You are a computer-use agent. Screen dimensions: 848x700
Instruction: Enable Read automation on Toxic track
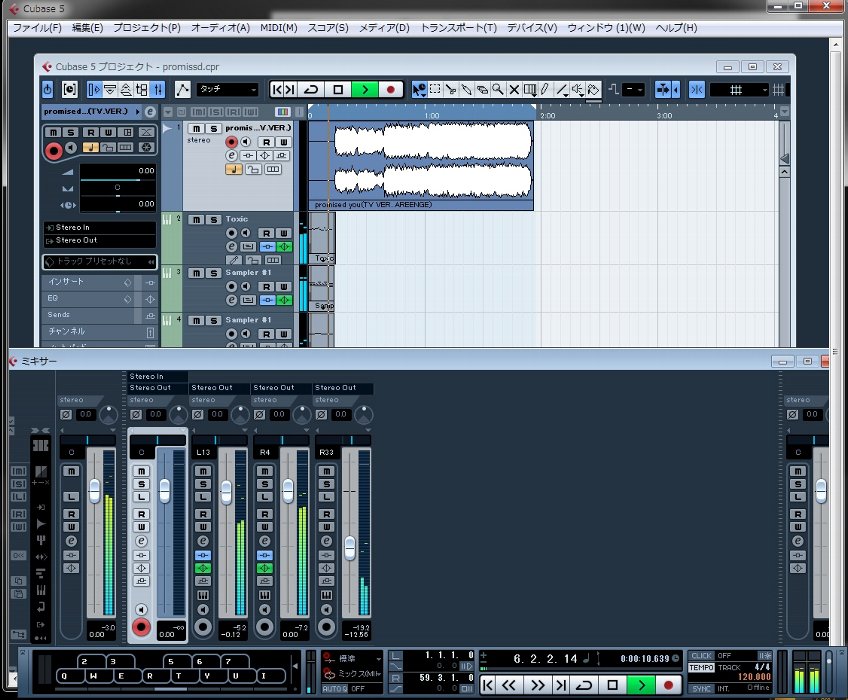[266, 233]
